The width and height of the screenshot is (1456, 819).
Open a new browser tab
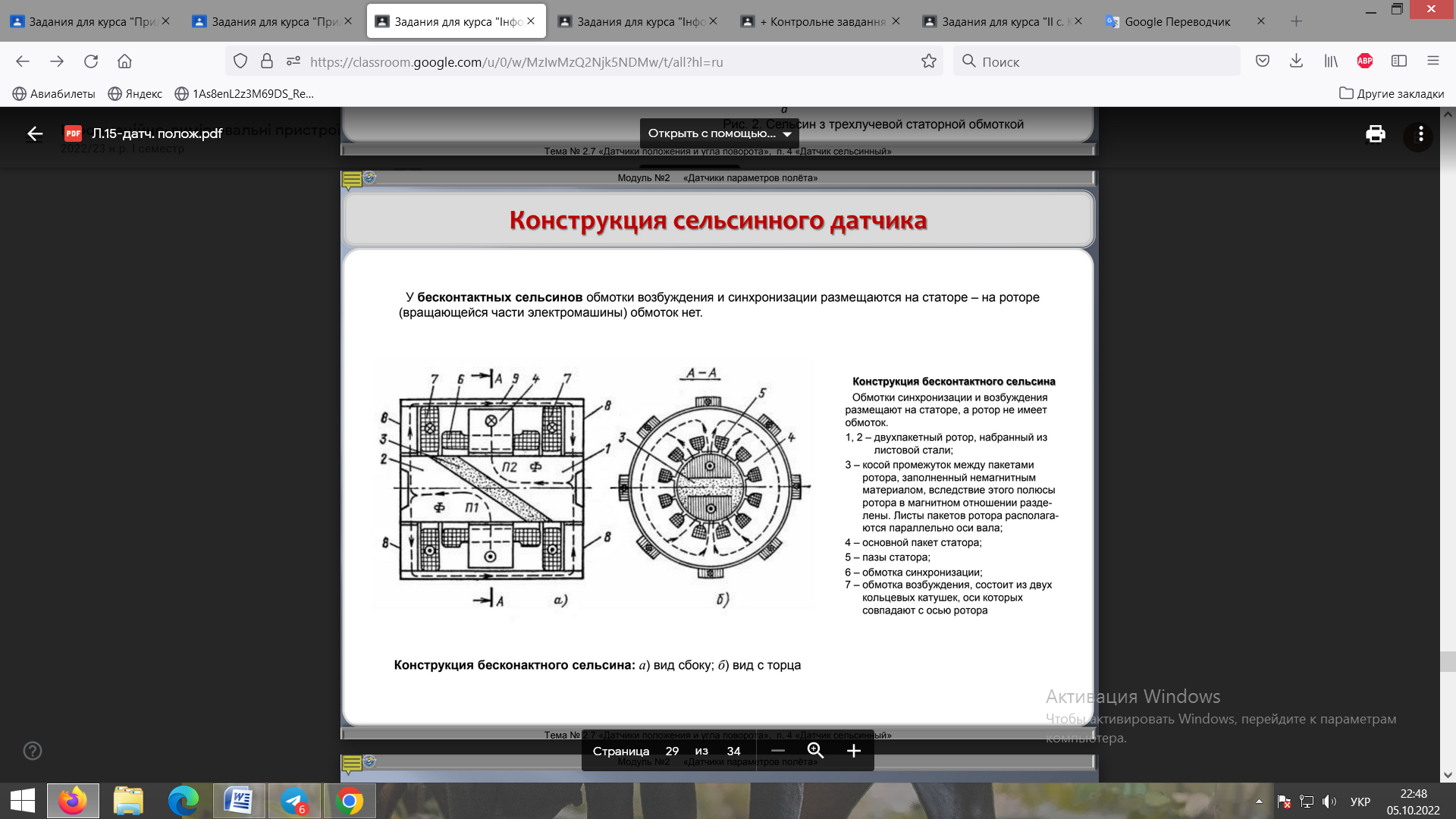click(1296, 21)
